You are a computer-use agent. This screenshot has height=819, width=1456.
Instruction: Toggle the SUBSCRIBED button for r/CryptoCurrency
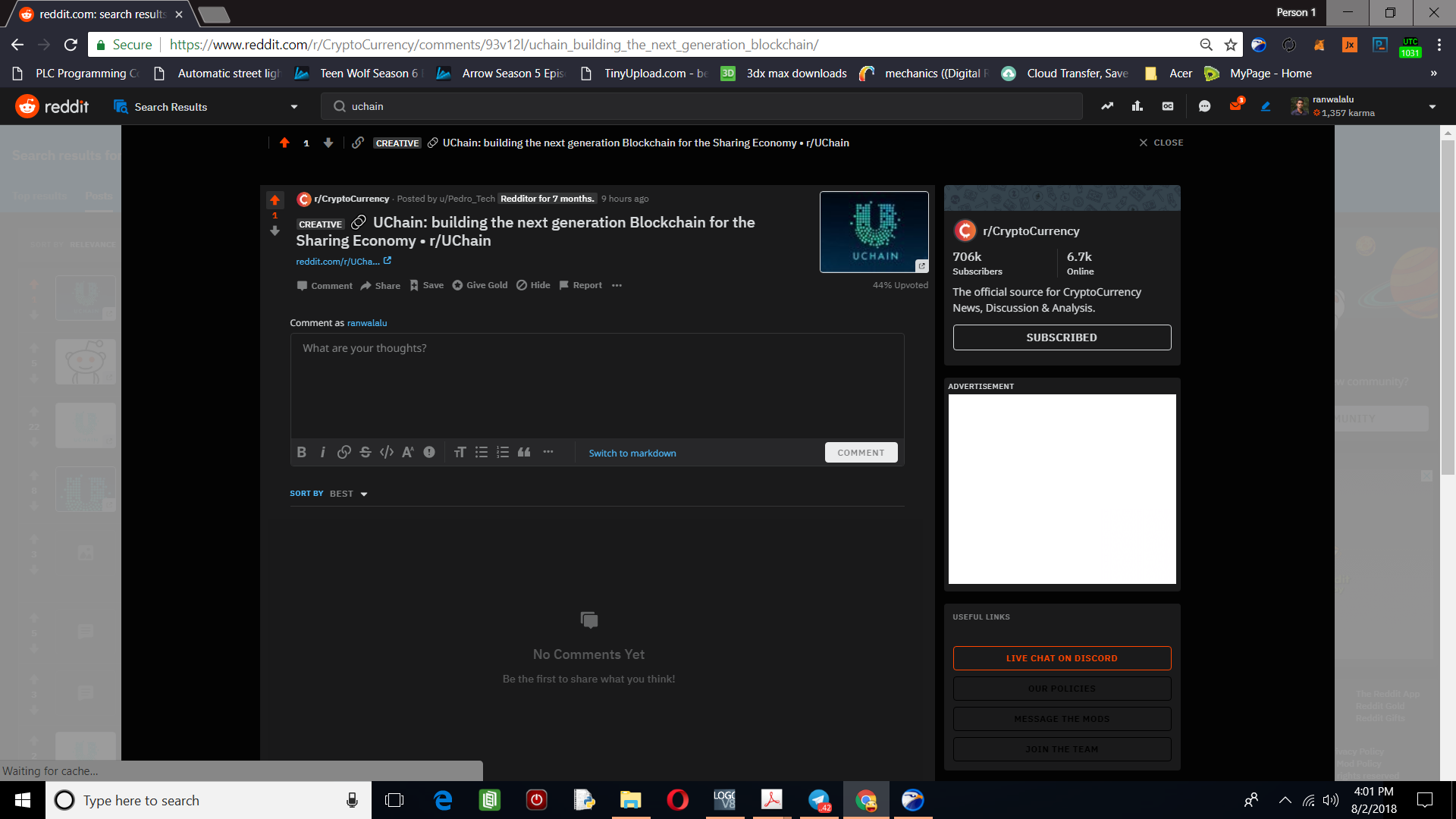(1062, 337)
